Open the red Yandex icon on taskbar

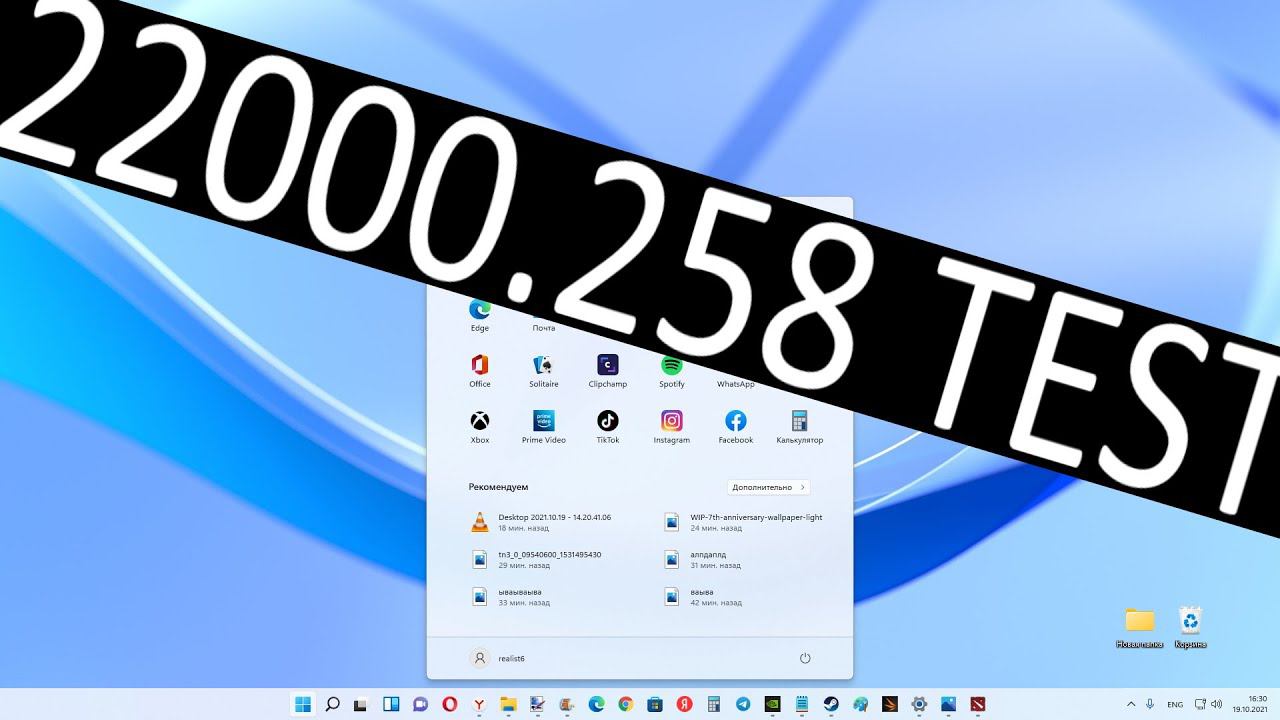(x=685, y=704)
